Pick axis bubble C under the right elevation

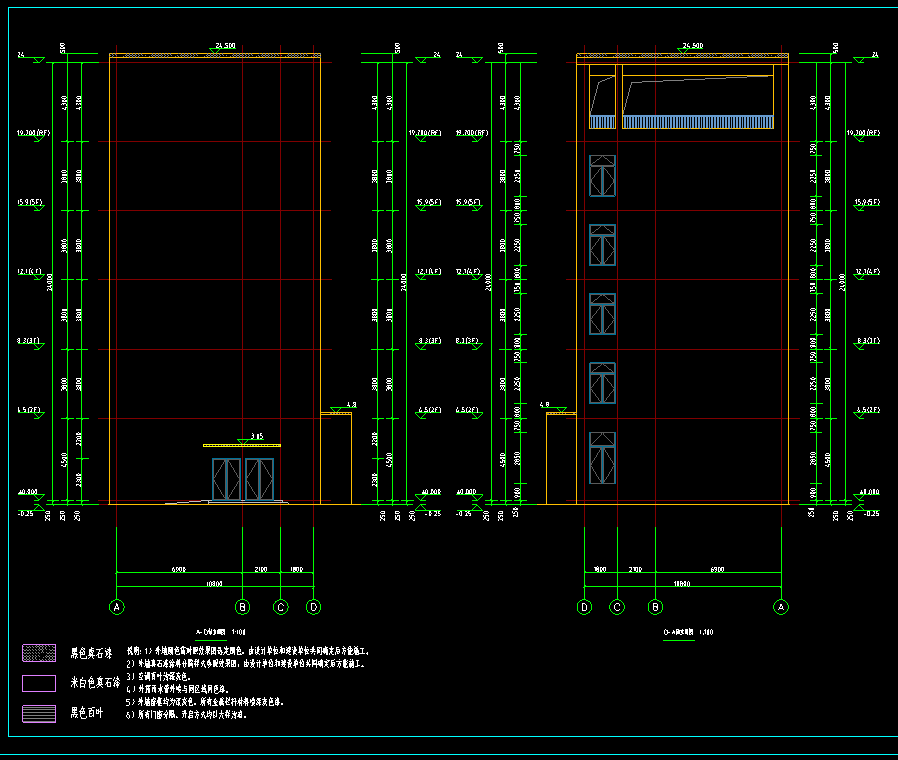tap(617, 606)
